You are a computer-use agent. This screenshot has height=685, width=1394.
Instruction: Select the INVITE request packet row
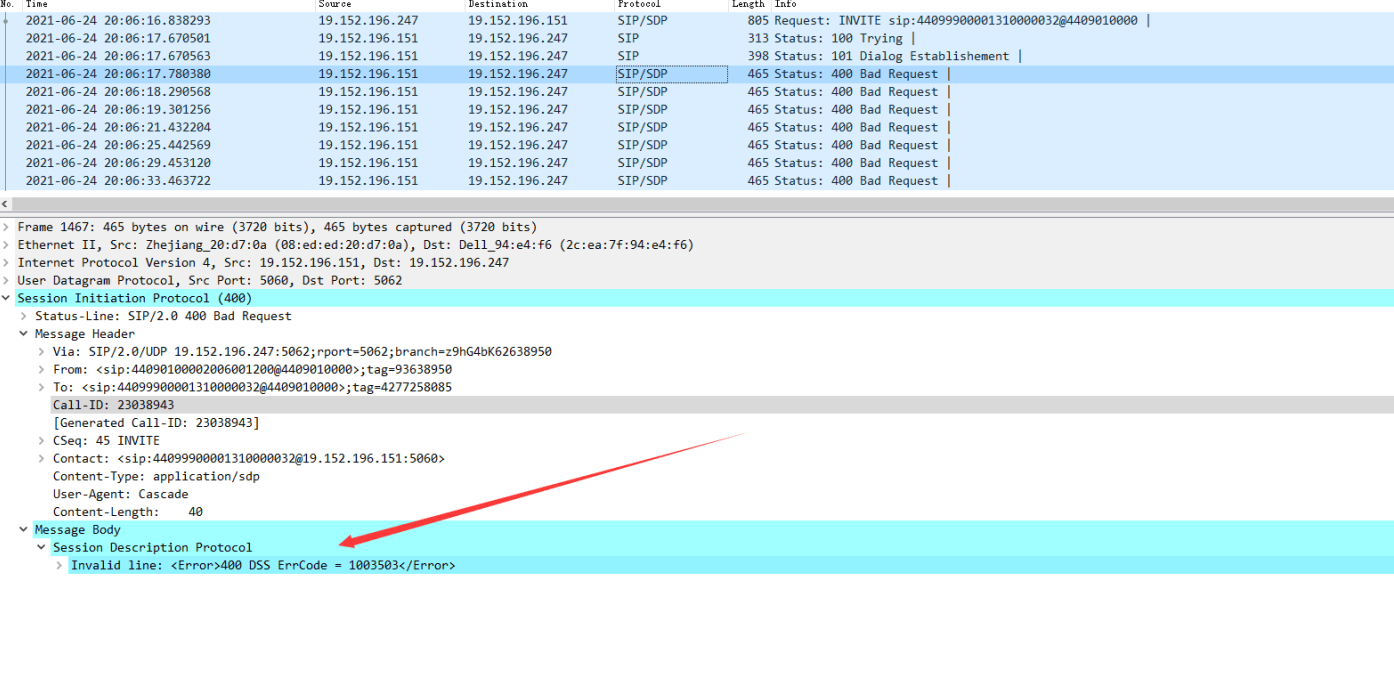pos(500,20)
